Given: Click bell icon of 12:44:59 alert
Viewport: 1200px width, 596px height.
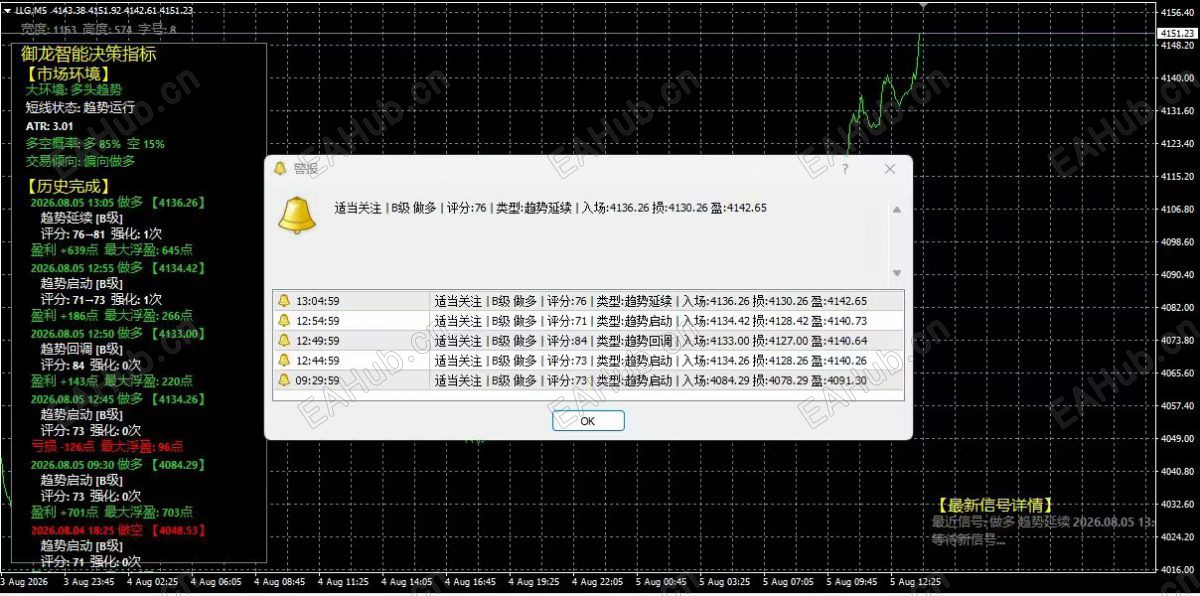Looking at the screenshot, I should (x=283, y=361).
